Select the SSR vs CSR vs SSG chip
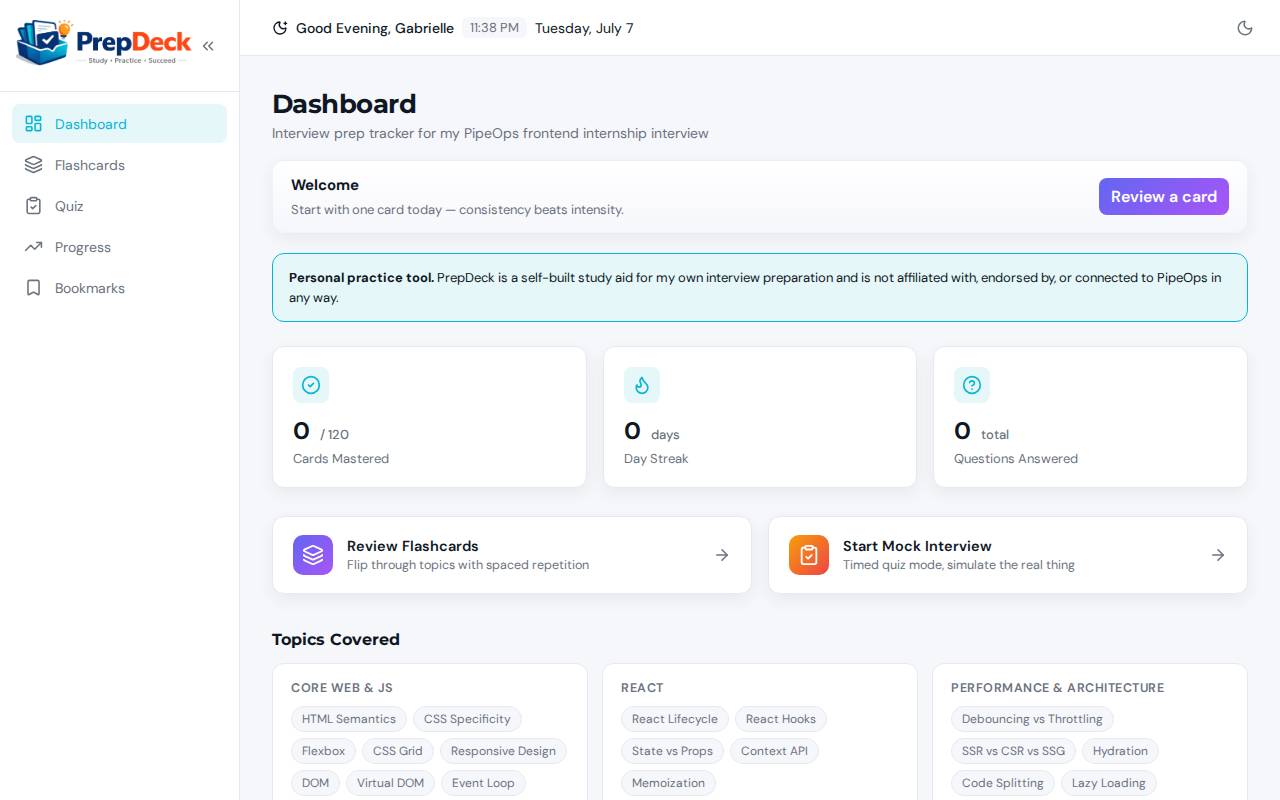This screenshot has width=1280, height=800. point(1013,751)
